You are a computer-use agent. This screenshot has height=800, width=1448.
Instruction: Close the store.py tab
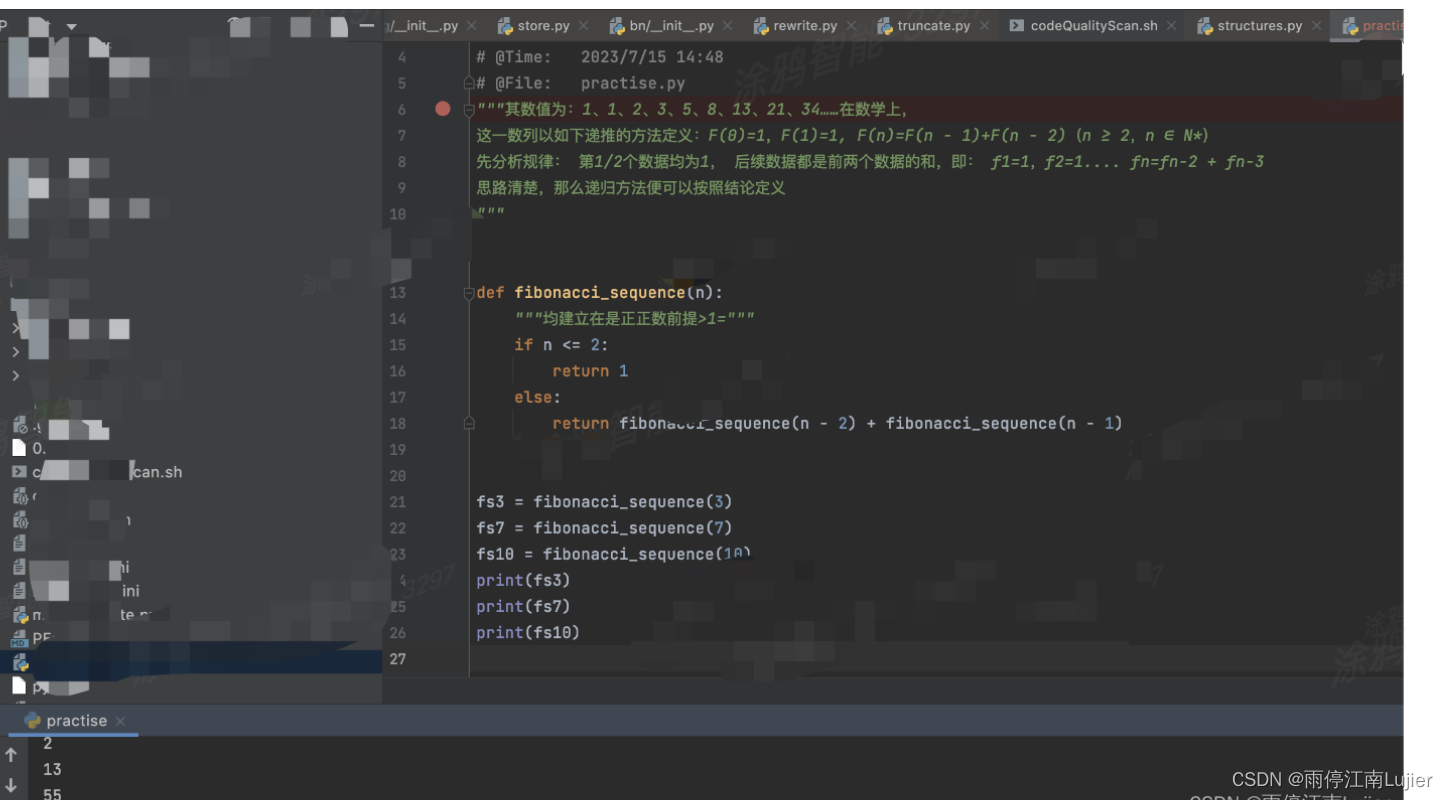(583, 26)
